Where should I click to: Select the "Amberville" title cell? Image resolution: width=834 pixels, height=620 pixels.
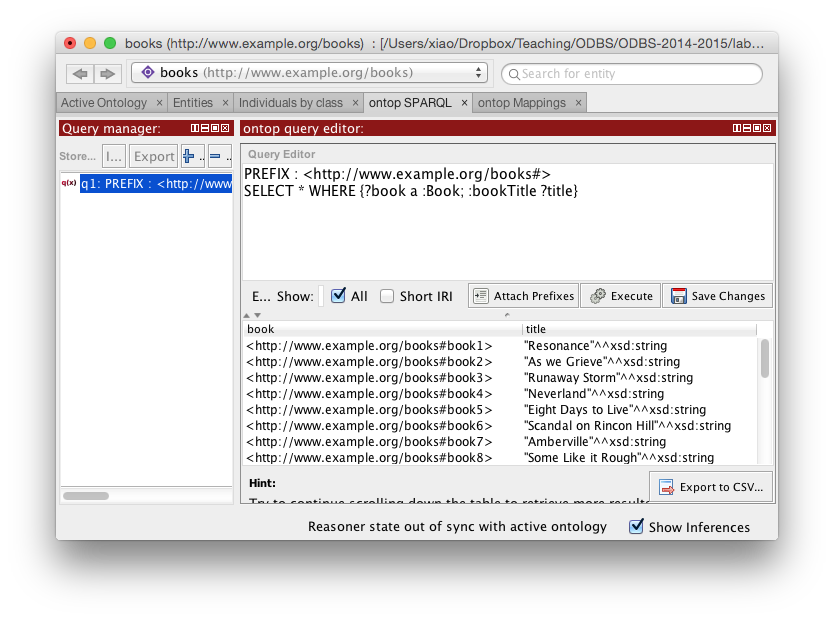tap(639, 441)
